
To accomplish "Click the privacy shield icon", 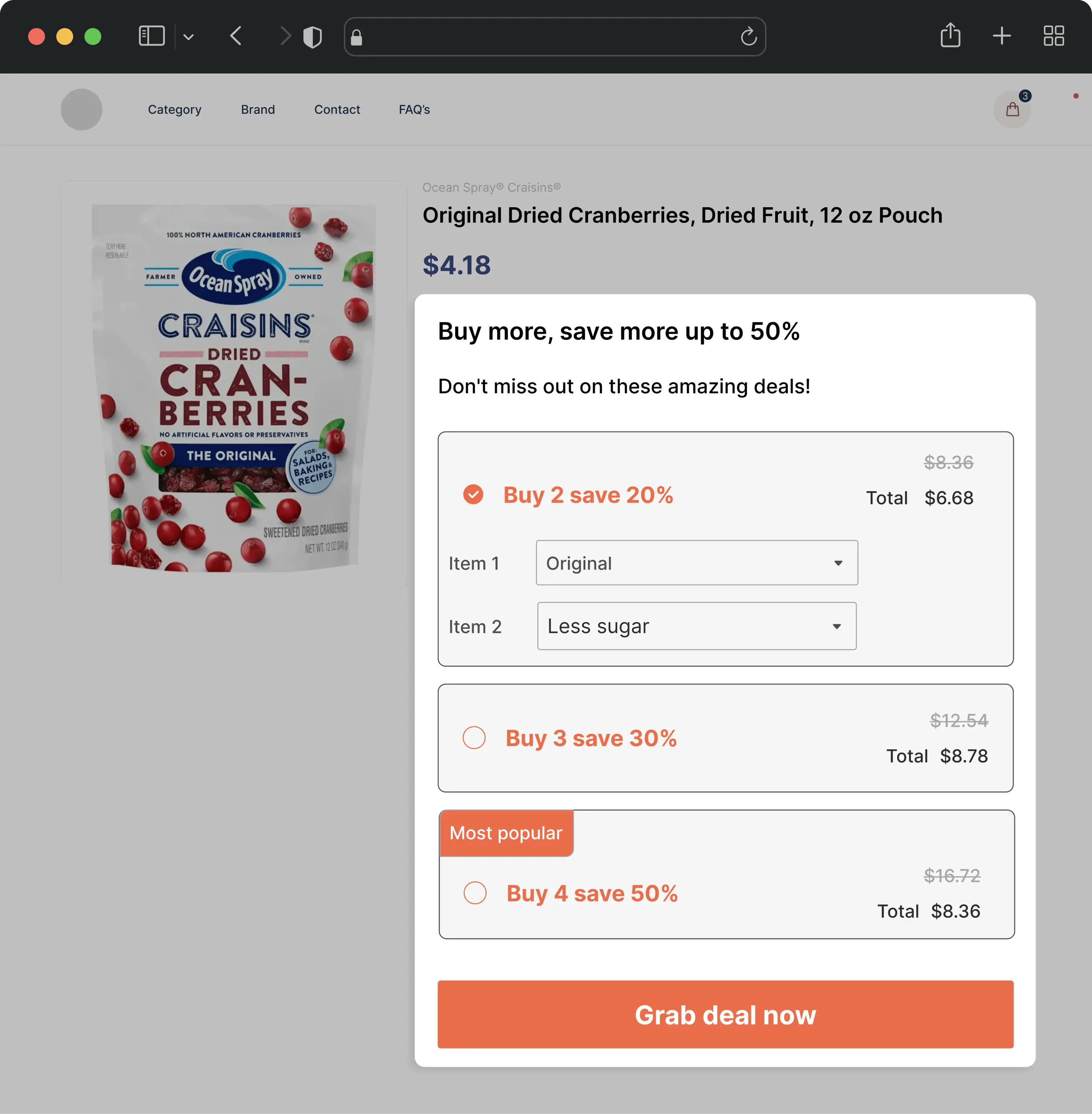I will [x=313, y=38].
